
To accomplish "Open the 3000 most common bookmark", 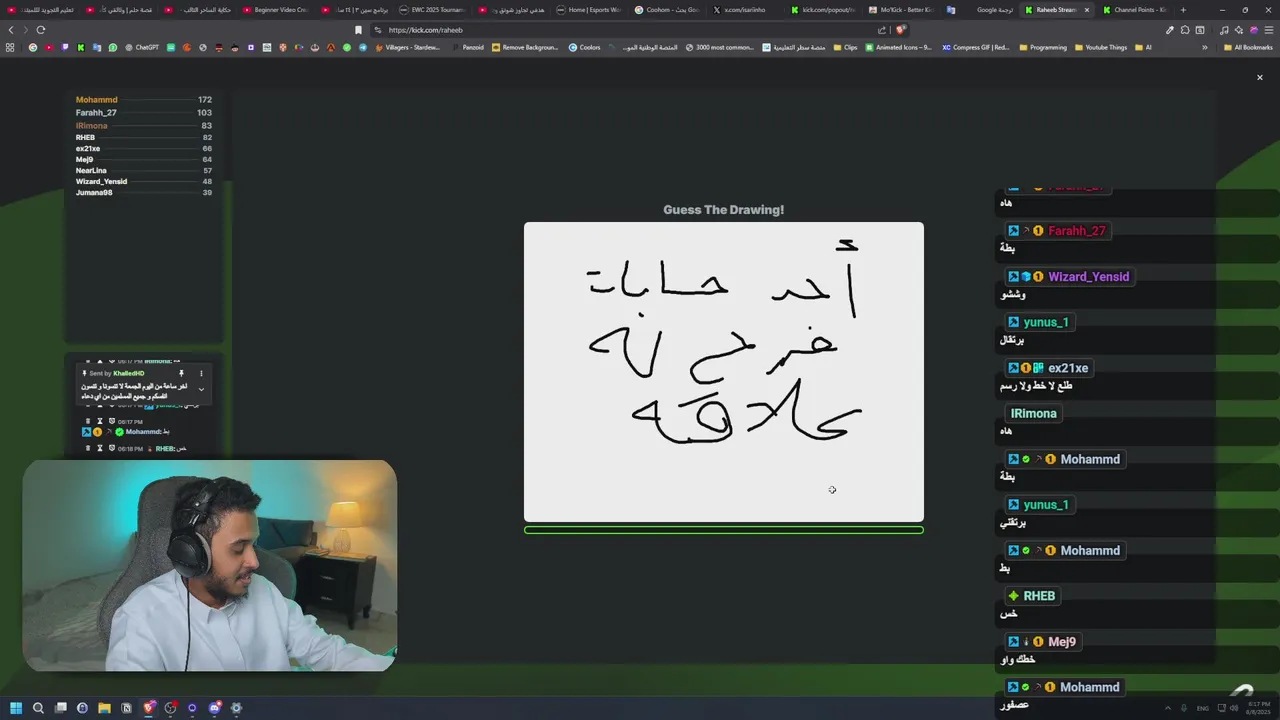I will pyautogui.click(x=720, y=47).
